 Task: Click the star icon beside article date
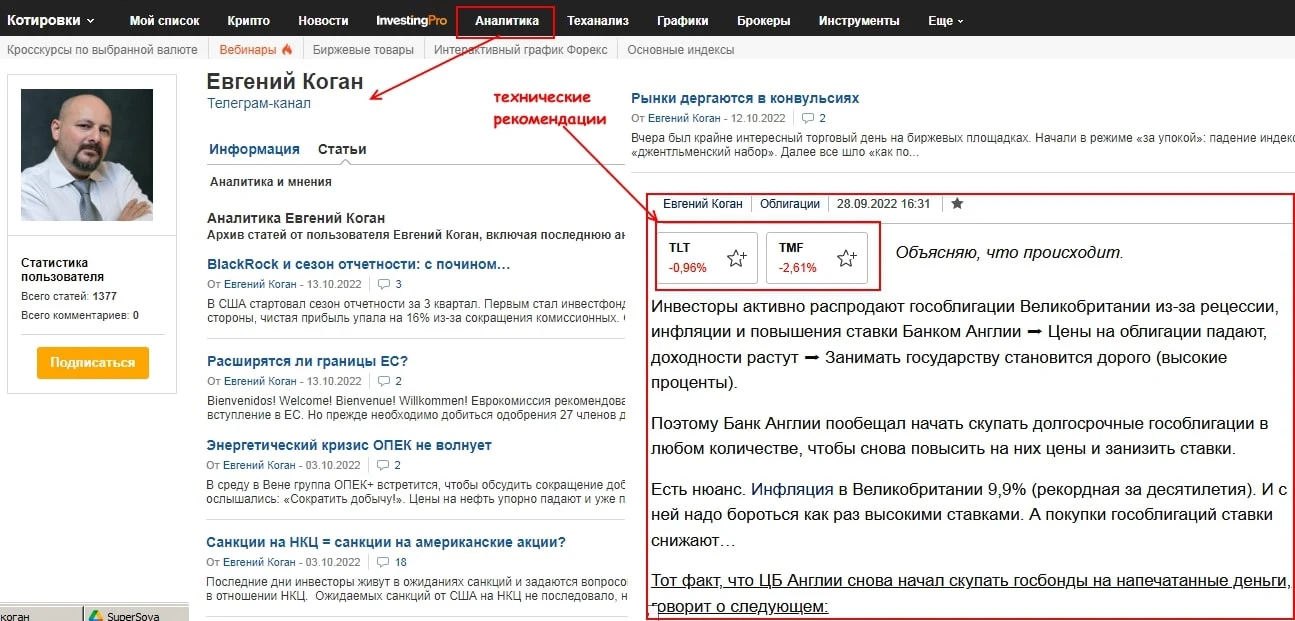click(x=957, y=204)
